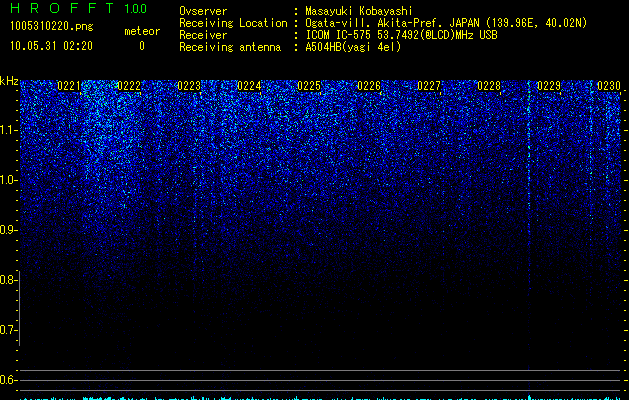Click frequency axis label 0.7
Viewport: 629px width, 400px height.
(9, 330)
